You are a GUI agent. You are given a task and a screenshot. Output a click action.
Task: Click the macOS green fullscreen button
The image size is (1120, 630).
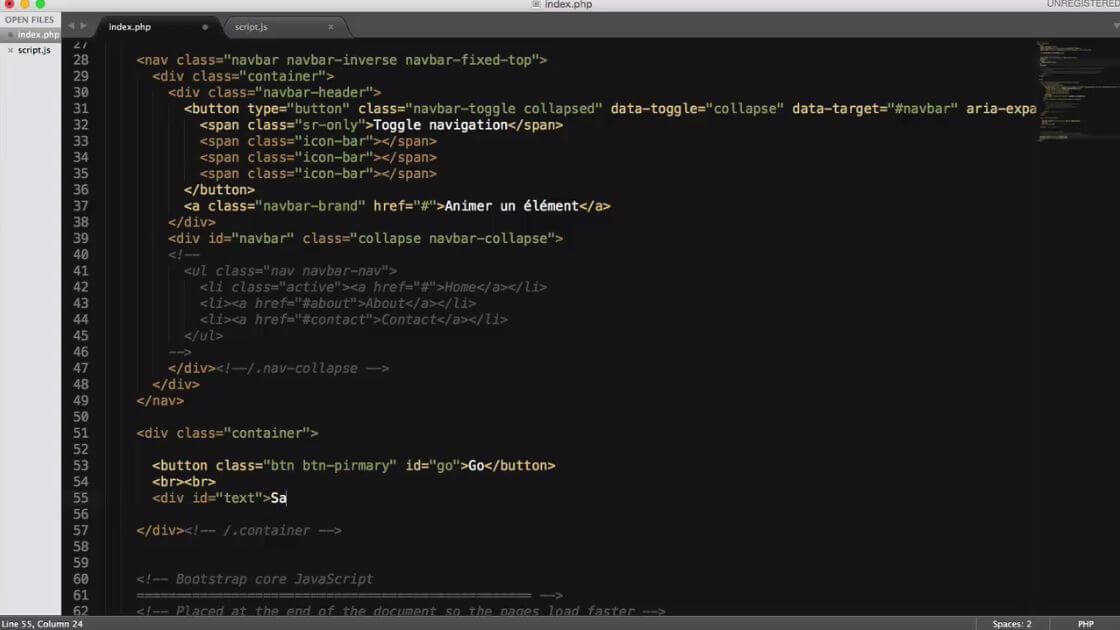40,5
